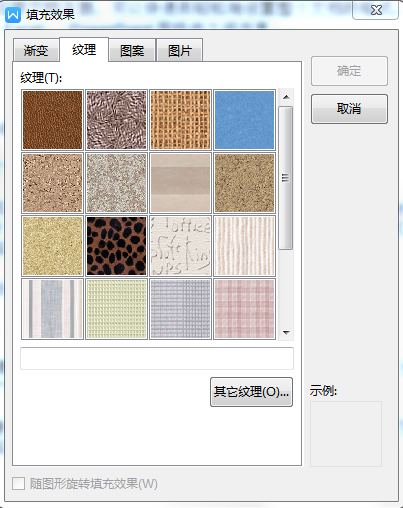Open the 纹理 texture tab
This screenshot has height=508, width=403.
click(x=84, y=50)
